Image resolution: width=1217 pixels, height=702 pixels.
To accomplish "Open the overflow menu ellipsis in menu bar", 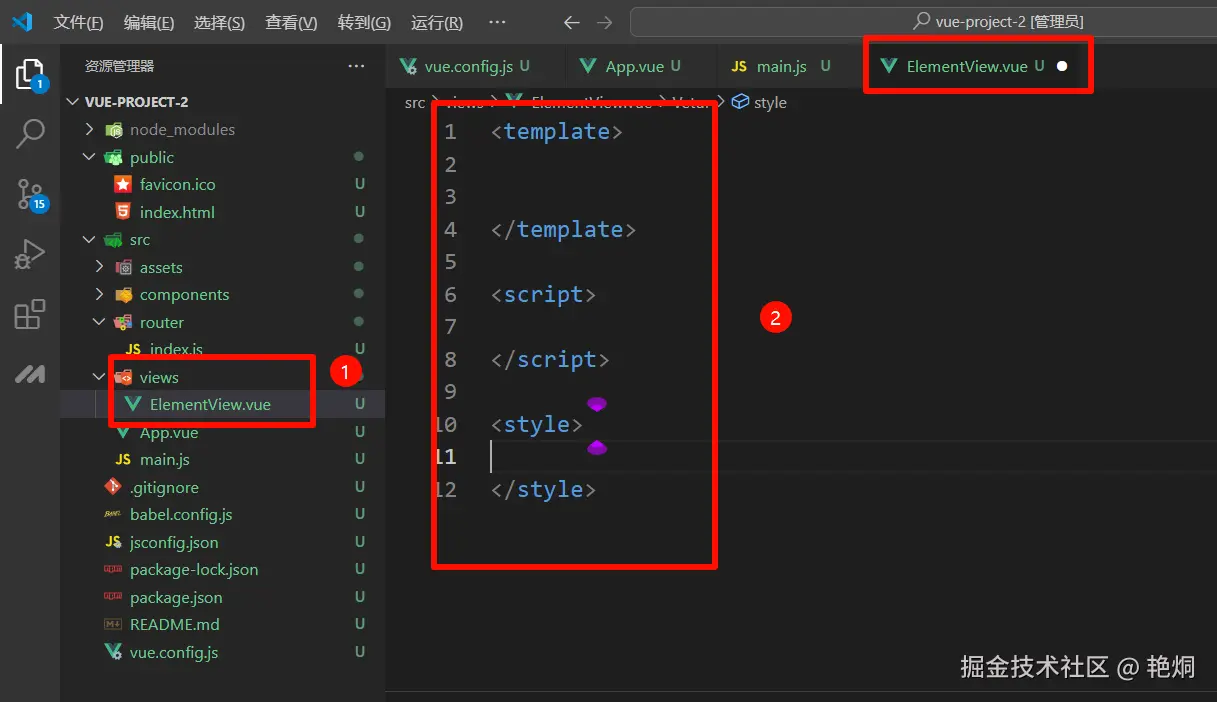I will click(497, 22).
